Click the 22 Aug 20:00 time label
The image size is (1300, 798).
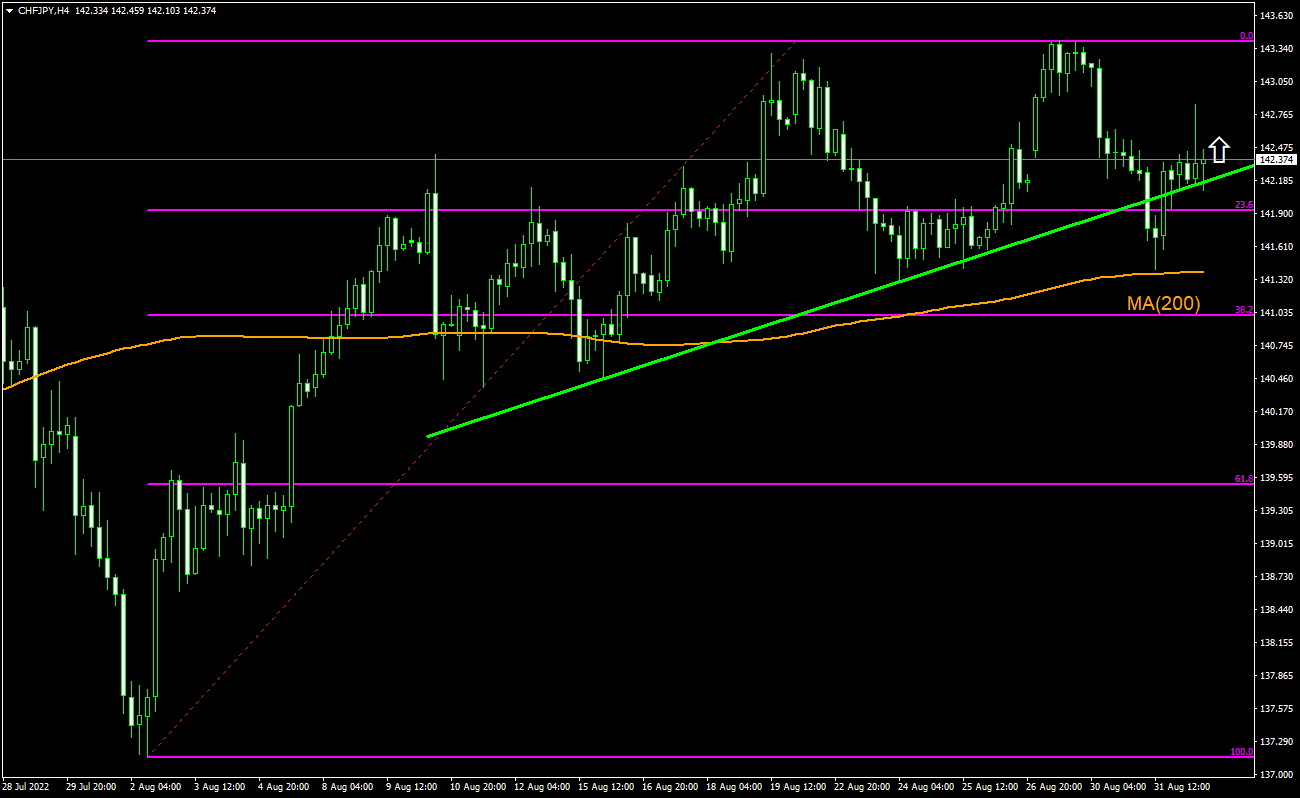coord(864,787)
